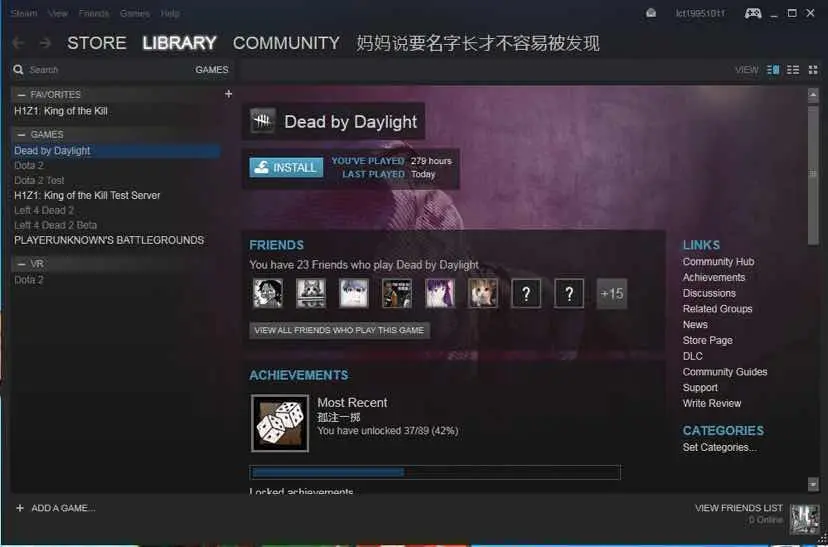Image resolution: width=828 pixels, height=547 pixels.
Task: Open Big Picture mode controller icon
Action: [x=753, y=13]
